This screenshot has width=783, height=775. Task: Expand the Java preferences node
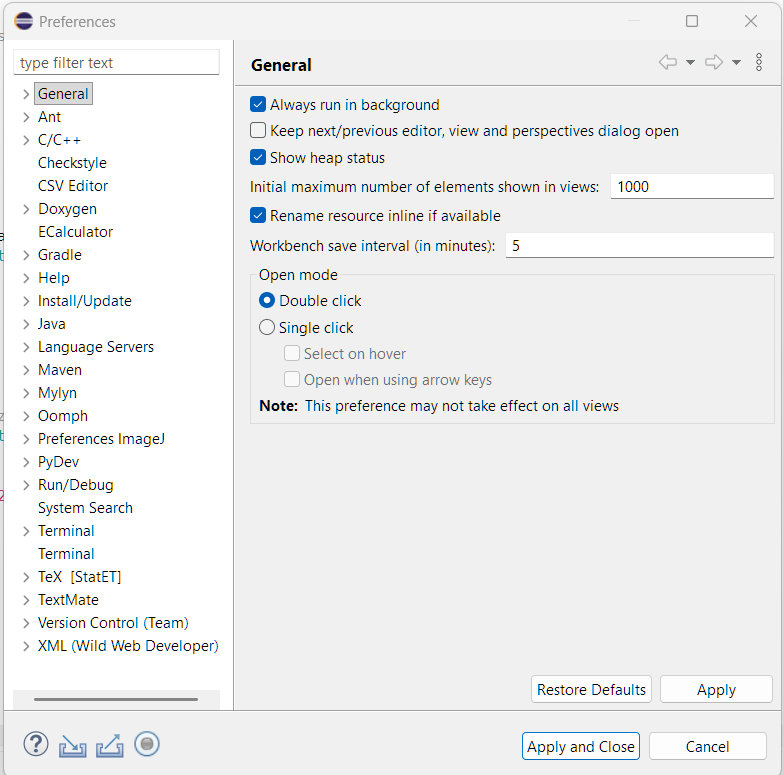(x=26, y=324)
